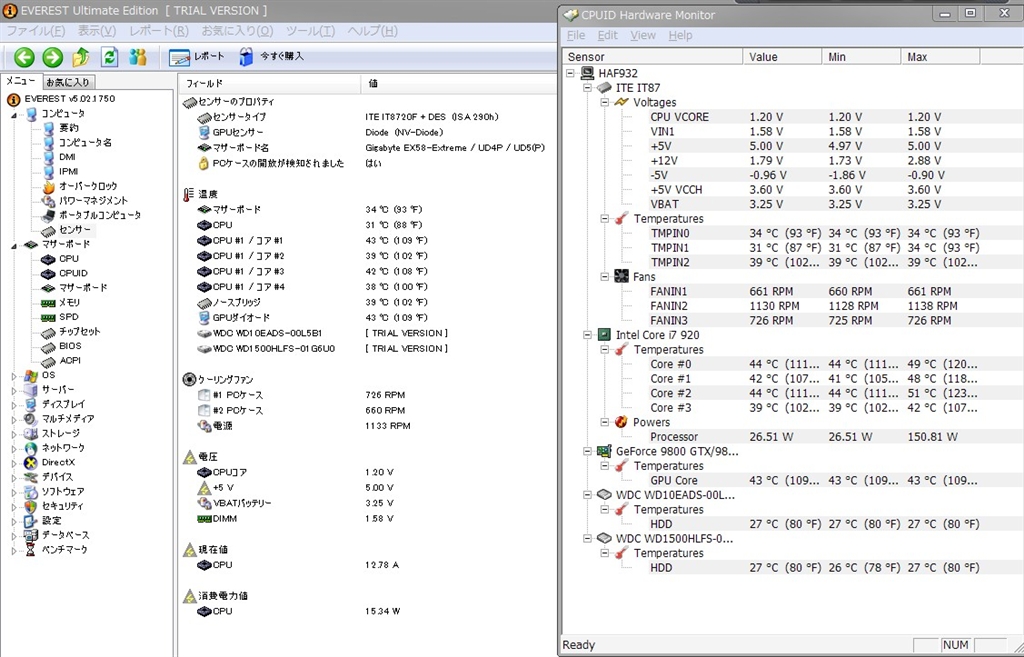Image resolution: width=1024 pixels, height=657 pixels.
Task: Select DirectX in the EVEREST tree
Action: [58, 462]
